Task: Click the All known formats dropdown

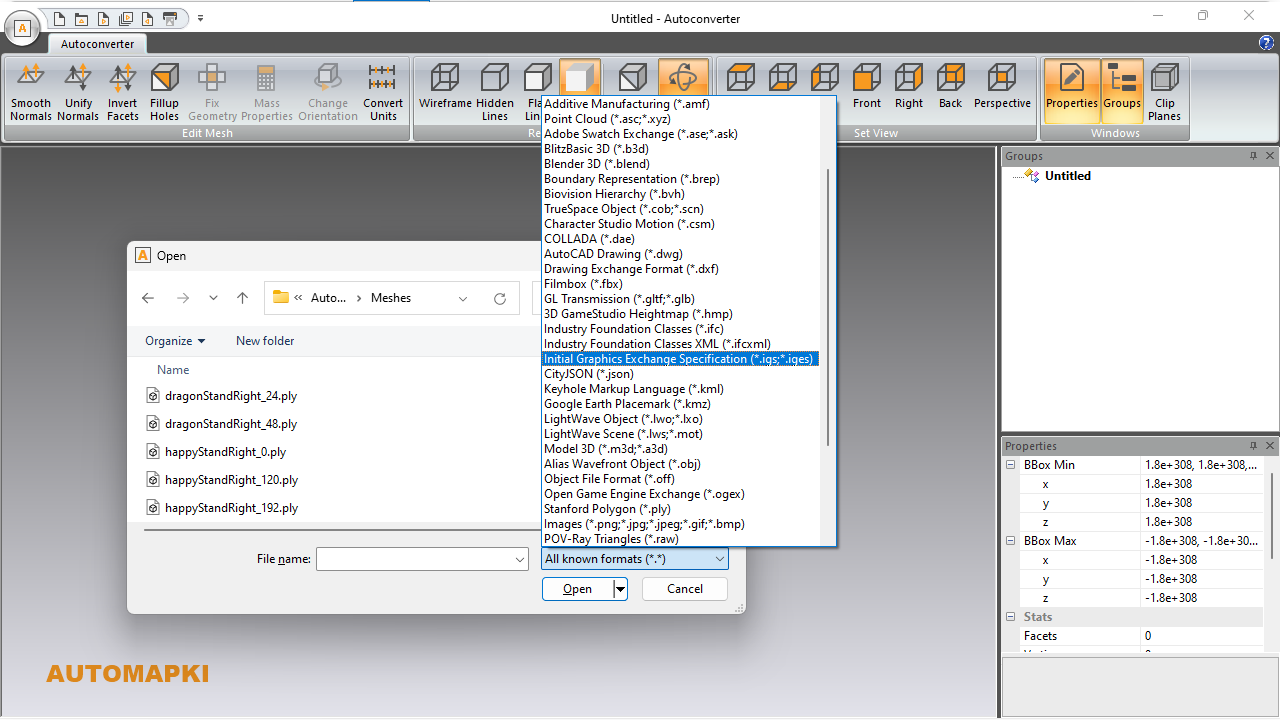Action: pos(635,559)
